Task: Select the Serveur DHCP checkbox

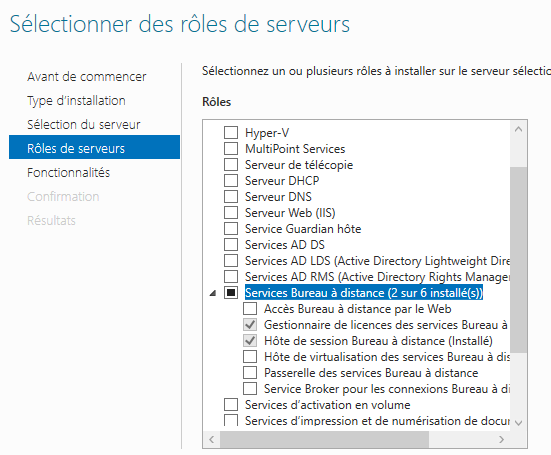Action: click(231, 181)
